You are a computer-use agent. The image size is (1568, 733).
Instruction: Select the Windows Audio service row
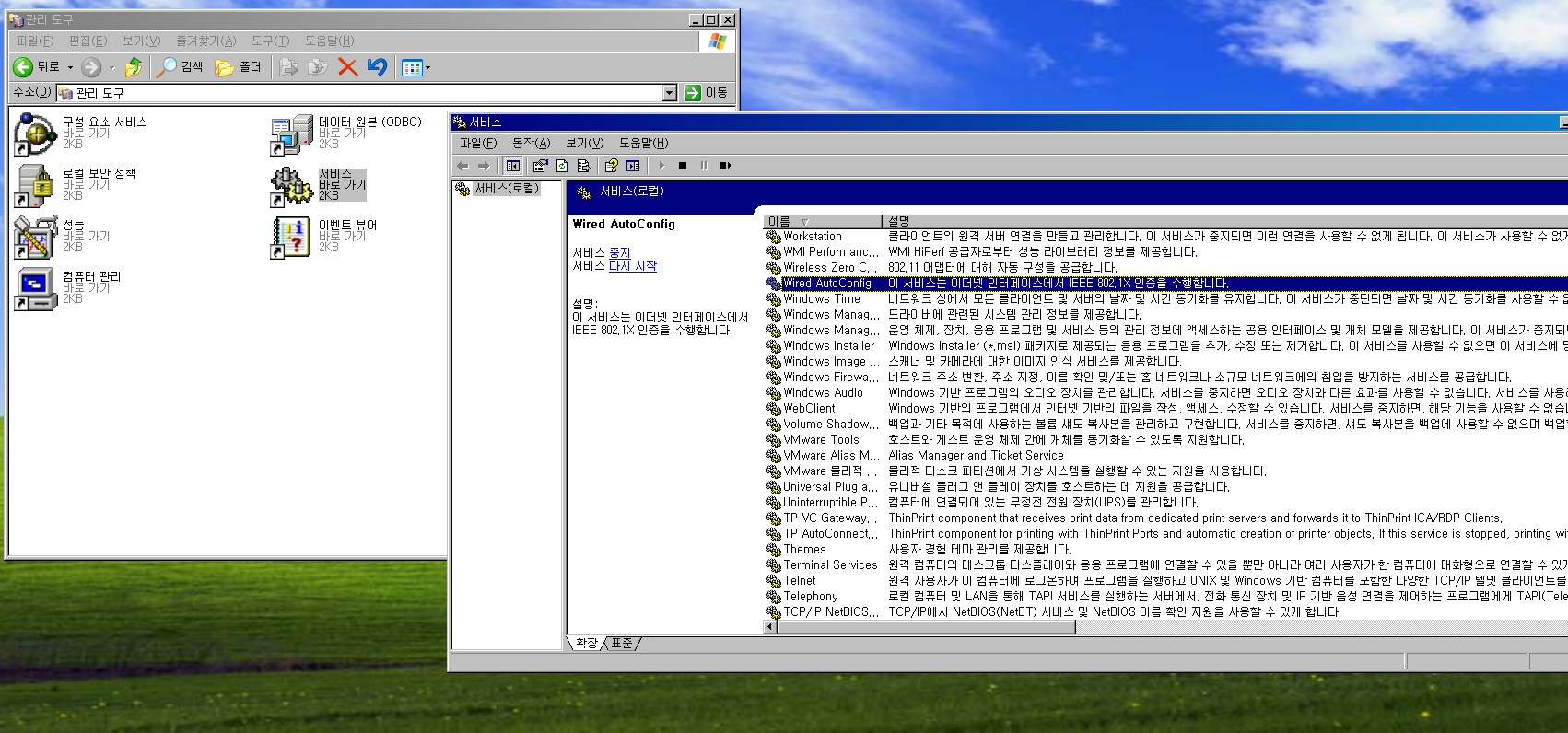point(1166,393)
